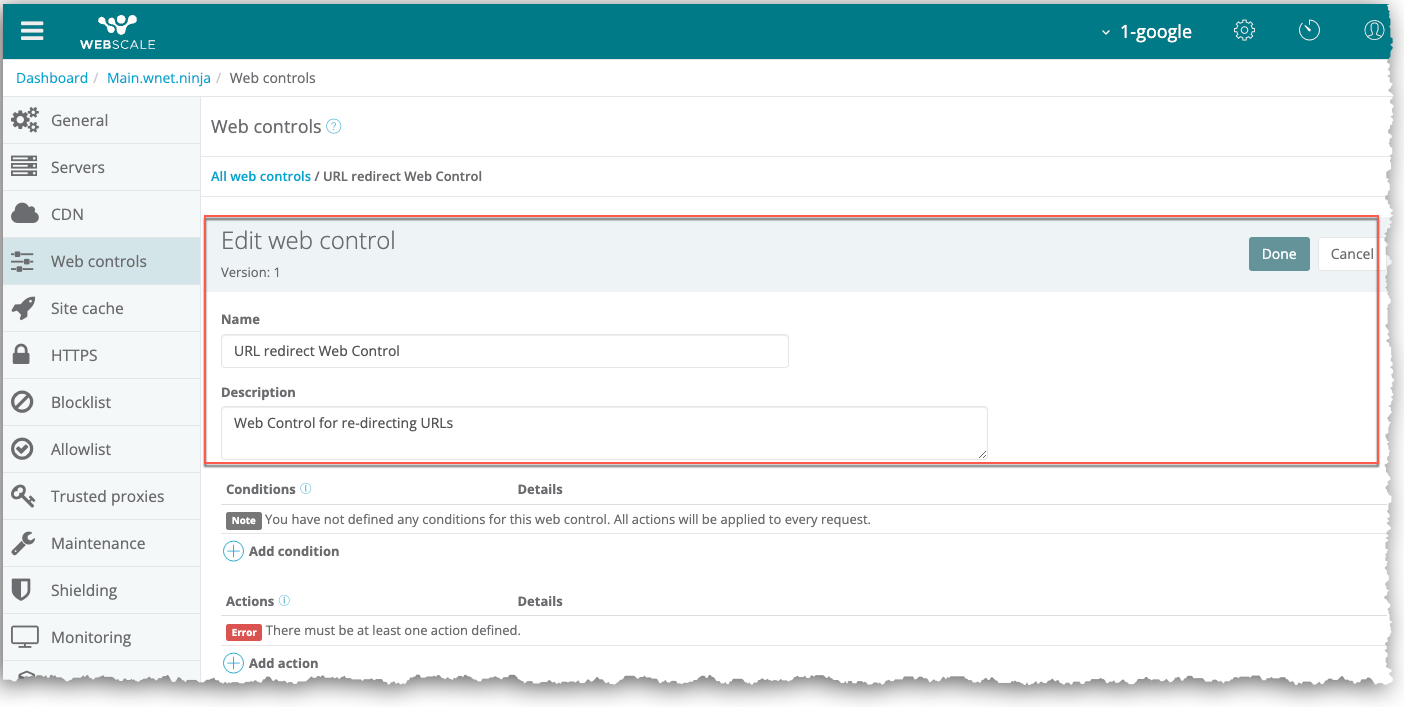Click the Conditions info icon
1404x707 pixels.
pos(306,489)
